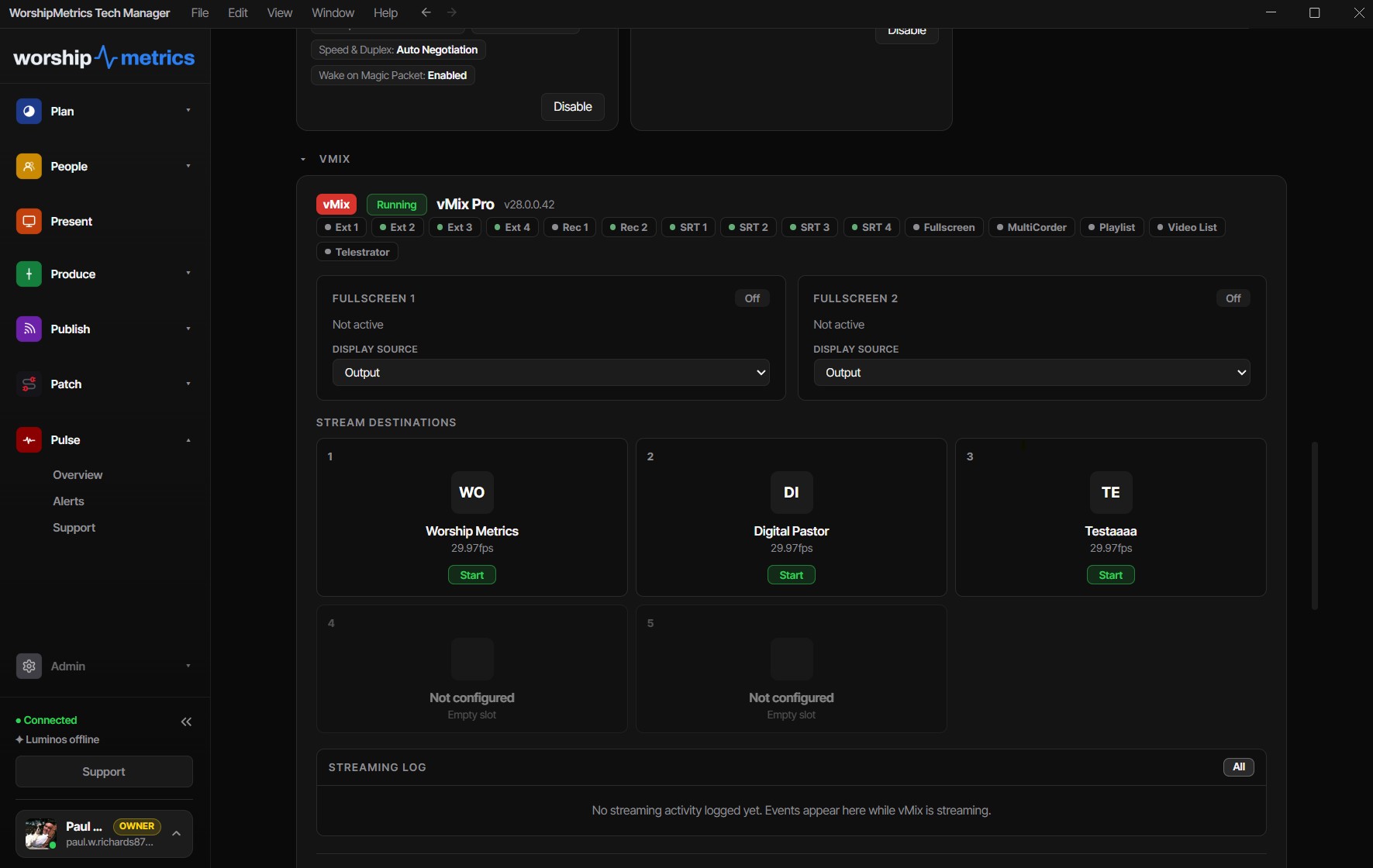Go to Pulse Overview page

[x=78, y=475]
